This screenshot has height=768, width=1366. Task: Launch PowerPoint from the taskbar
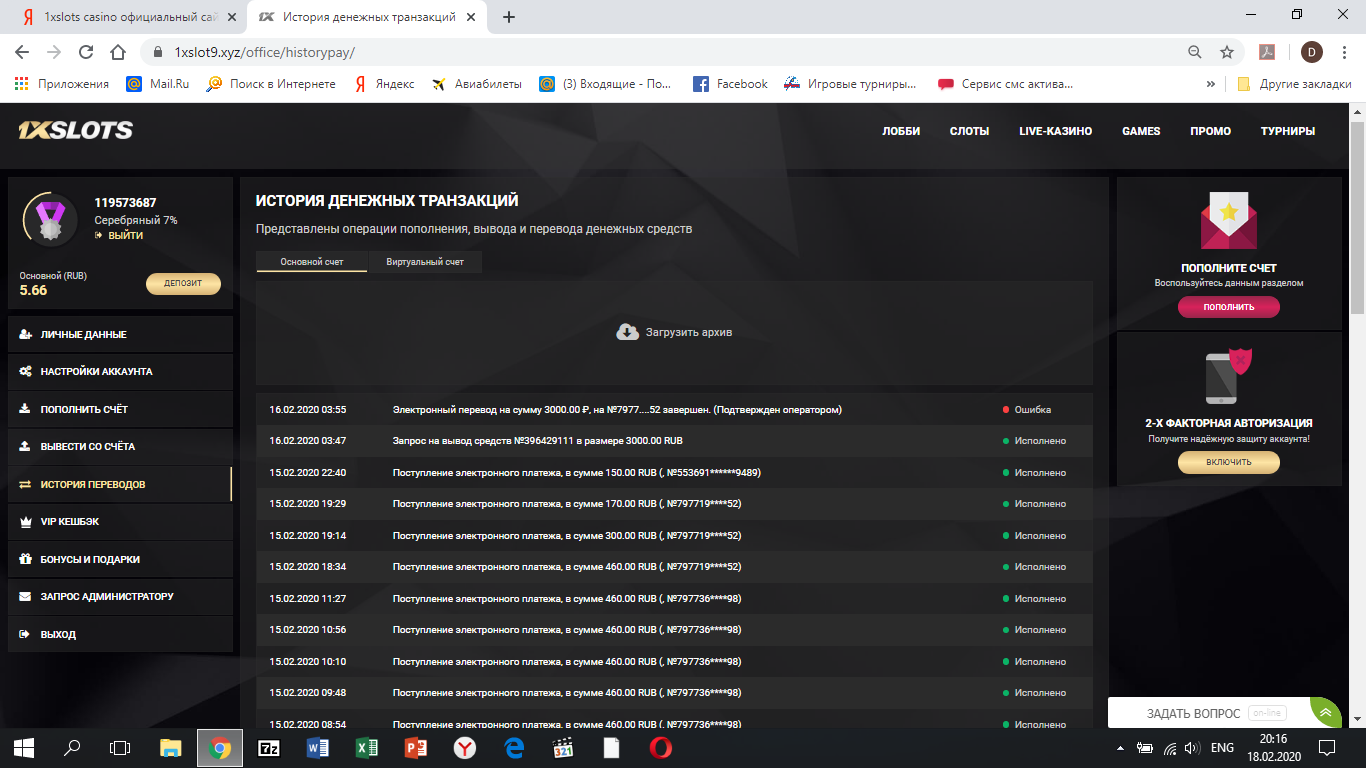click(x=416, y=747)
